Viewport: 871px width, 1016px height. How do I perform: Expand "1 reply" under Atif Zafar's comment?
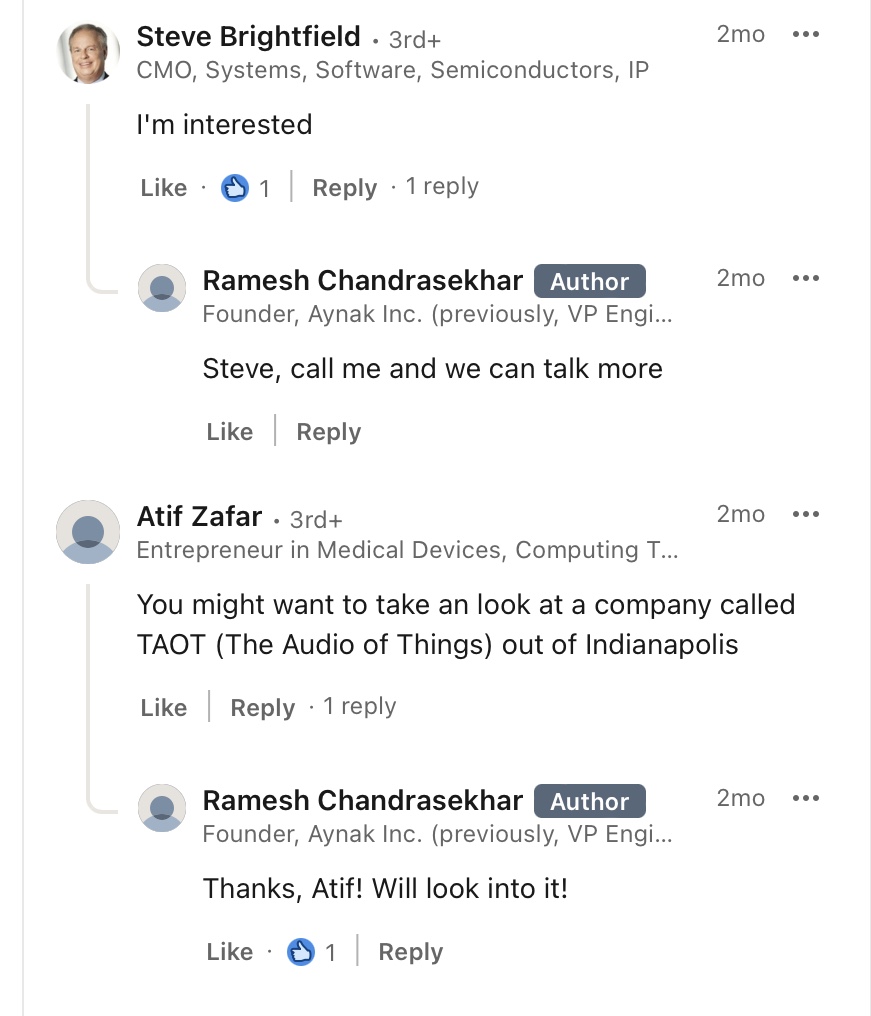(x=360, y=707)
